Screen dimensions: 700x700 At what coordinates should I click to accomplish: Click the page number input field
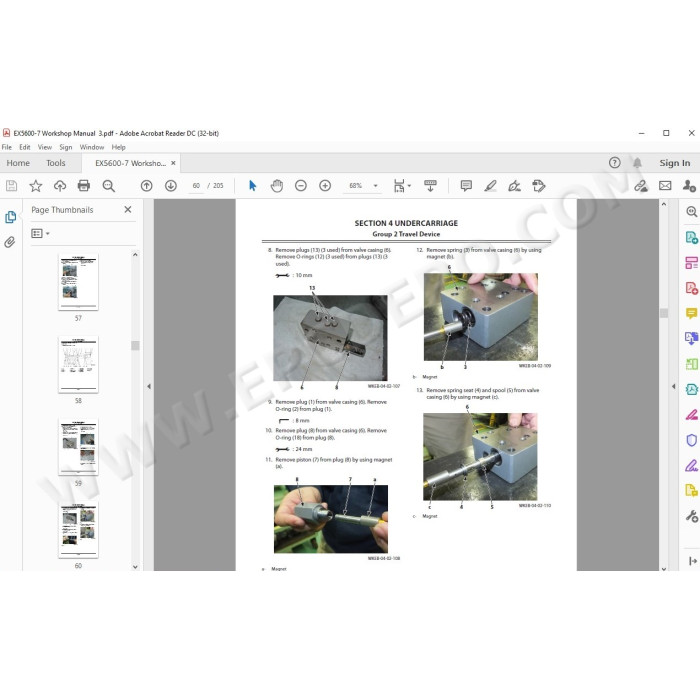[196, 186]
